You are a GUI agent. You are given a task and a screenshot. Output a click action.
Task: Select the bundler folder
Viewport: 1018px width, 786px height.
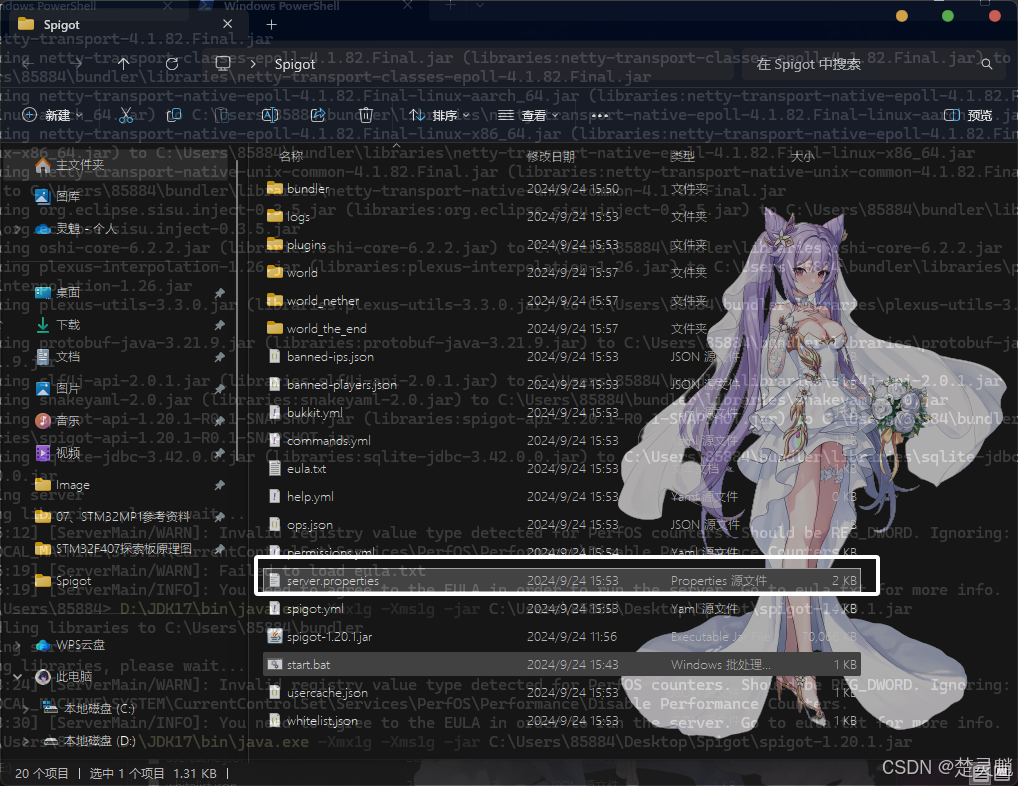(x=562, y=189)
